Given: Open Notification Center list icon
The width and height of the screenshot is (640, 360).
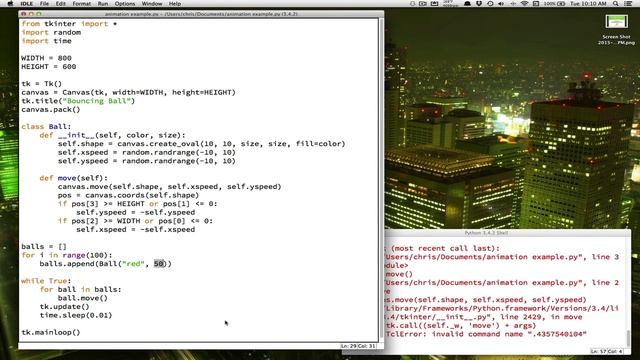Looking at the screenshot, I should (x=629, y=3).
